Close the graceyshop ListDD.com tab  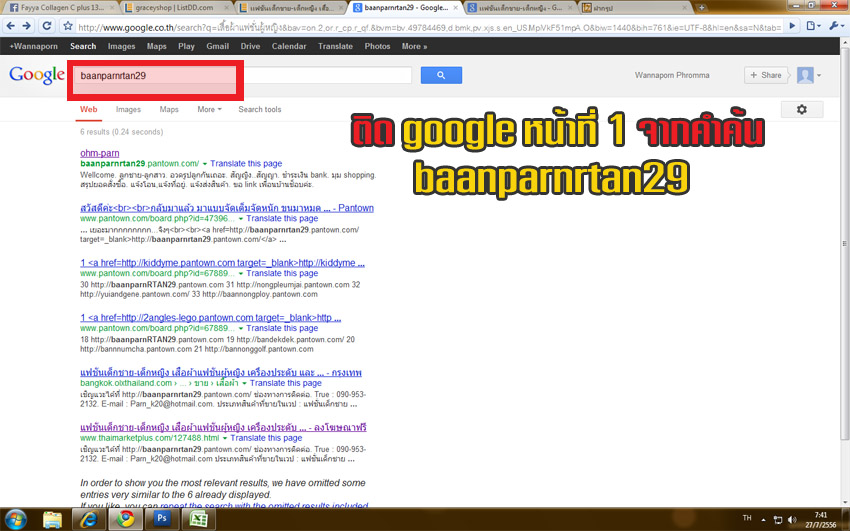pyautogui.click(x=227, y=8)
